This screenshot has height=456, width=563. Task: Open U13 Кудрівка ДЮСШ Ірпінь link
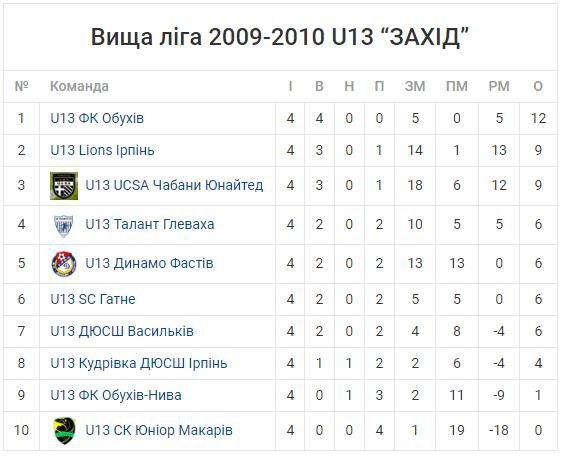(x=139, y=363)
